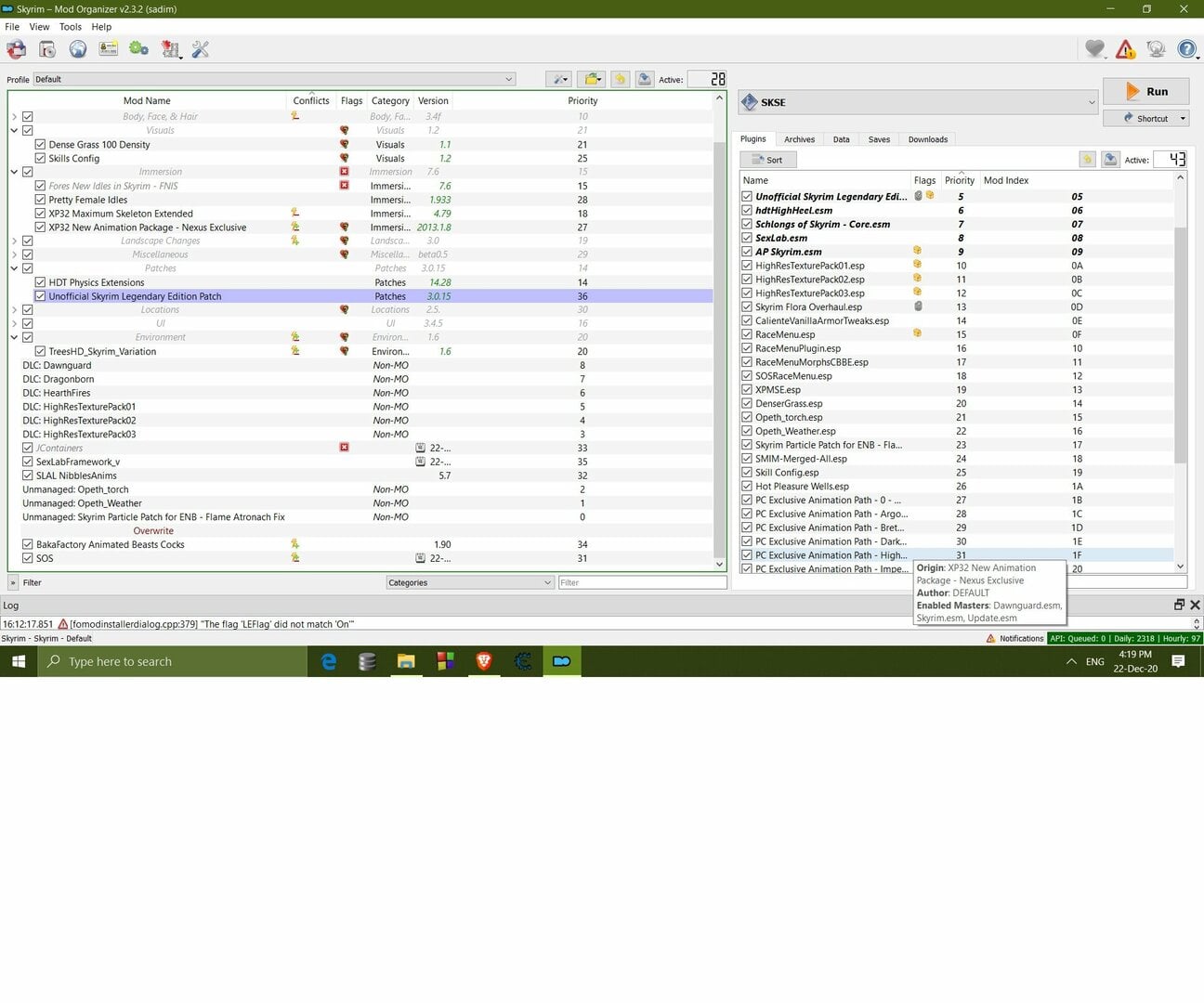The height and width of the screenshot is (1003, 1204).
Task: Toggle Dense Grass 100 Density mod checkbox
Action: click(40, 145)
